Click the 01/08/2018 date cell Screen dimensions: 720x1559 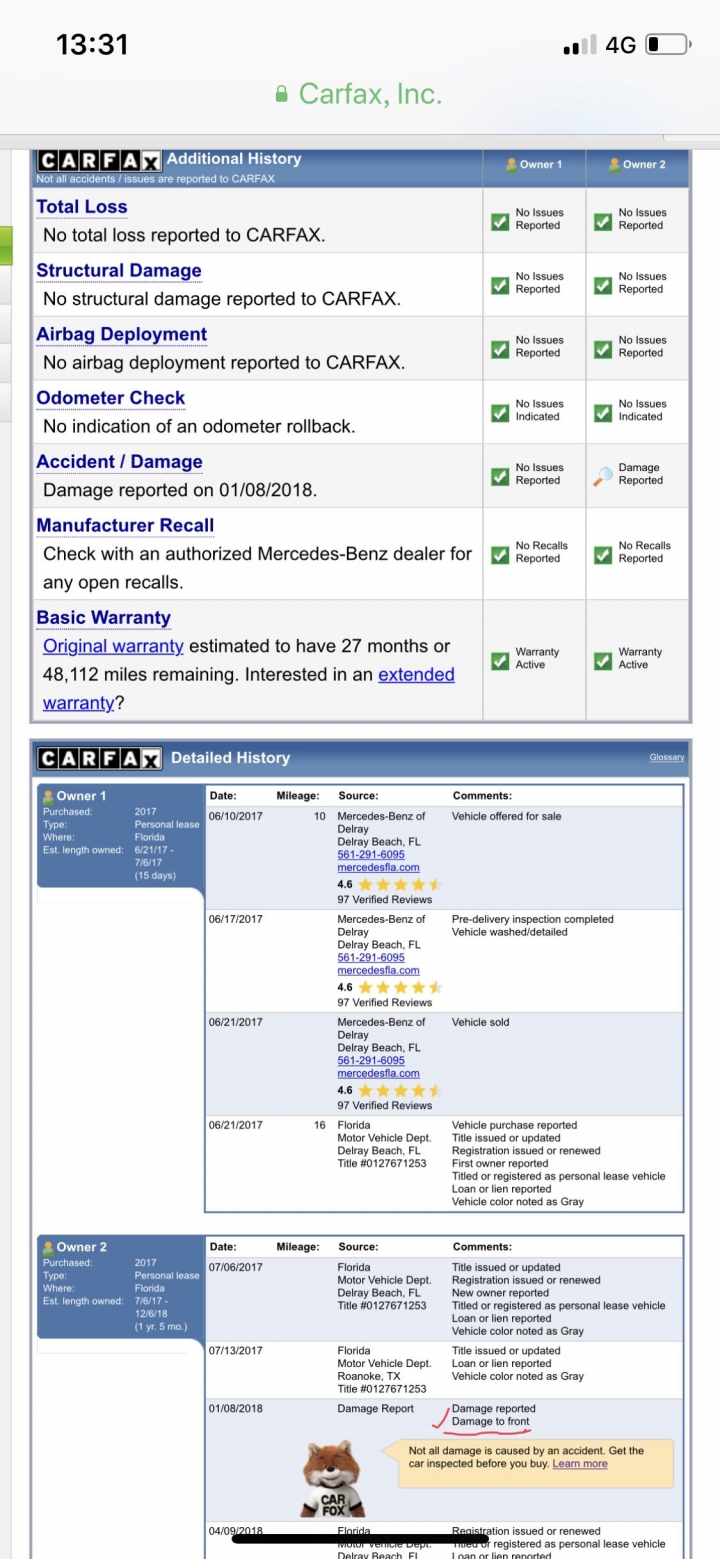tap(236, 1409)
